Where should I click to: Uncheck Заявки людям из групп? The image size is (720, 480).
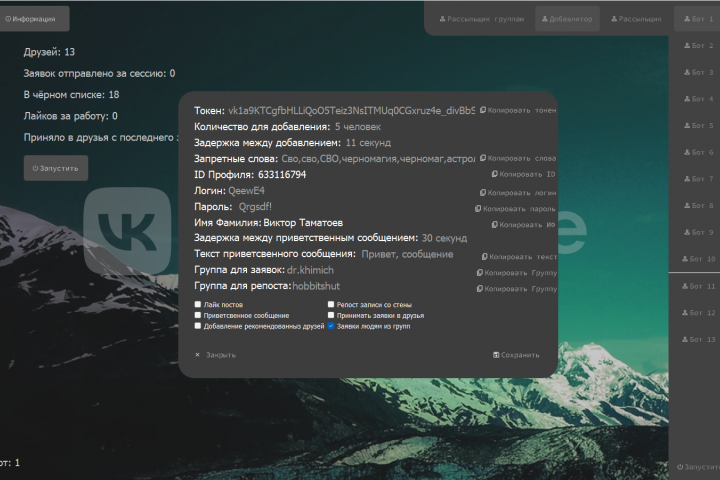point(331,326)
